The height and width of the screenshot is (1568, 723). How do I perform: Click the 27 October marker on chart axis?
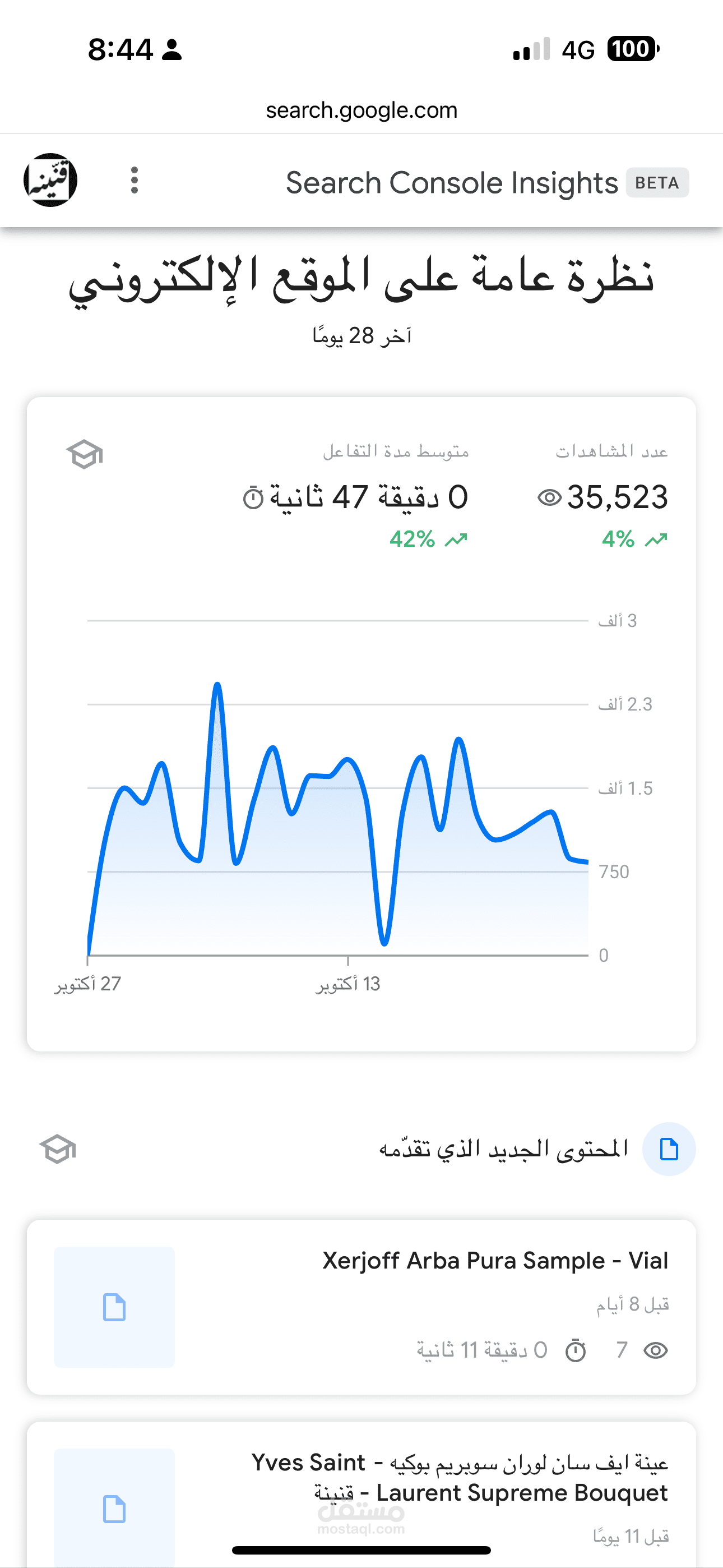coord(87,984)
